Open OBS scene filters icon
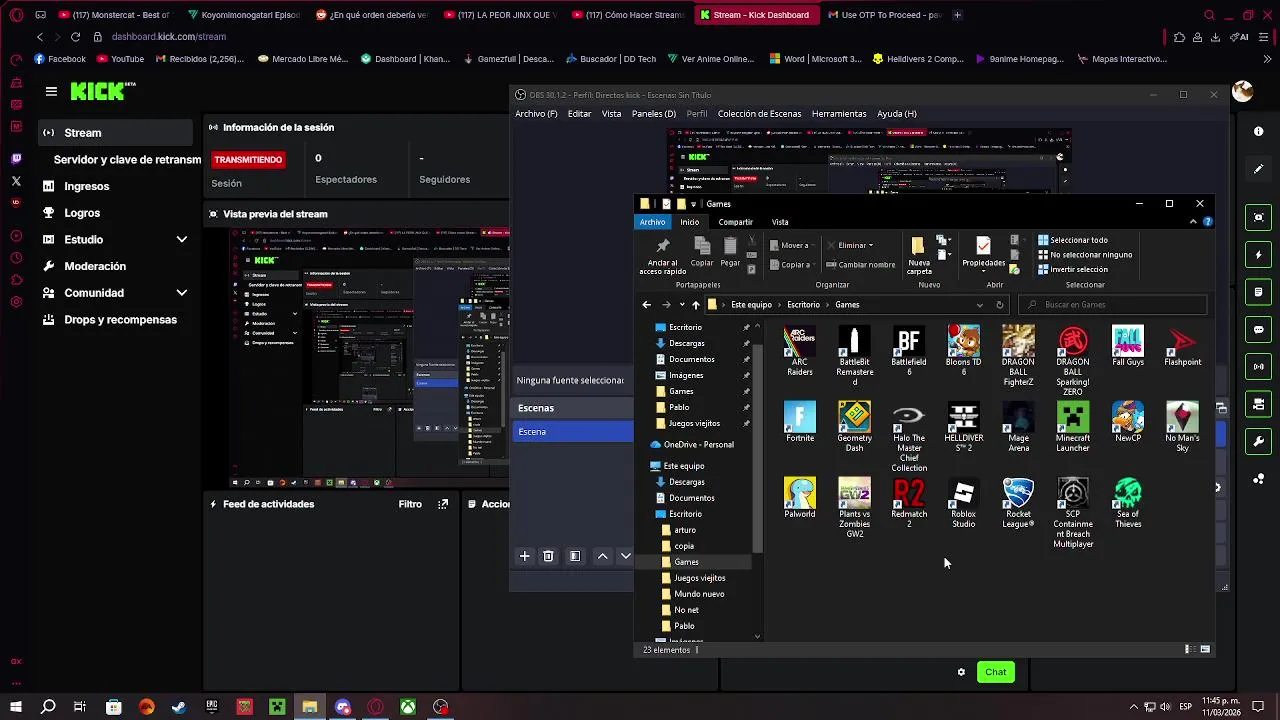The width and height of the screenshot is (1280, 720). [x=575, y=556]
